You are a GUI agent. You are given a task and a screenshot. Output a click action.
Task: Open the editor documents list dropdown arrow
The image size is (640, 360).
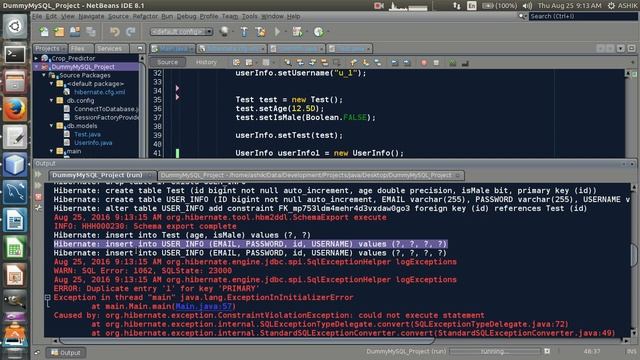point(620,48)
